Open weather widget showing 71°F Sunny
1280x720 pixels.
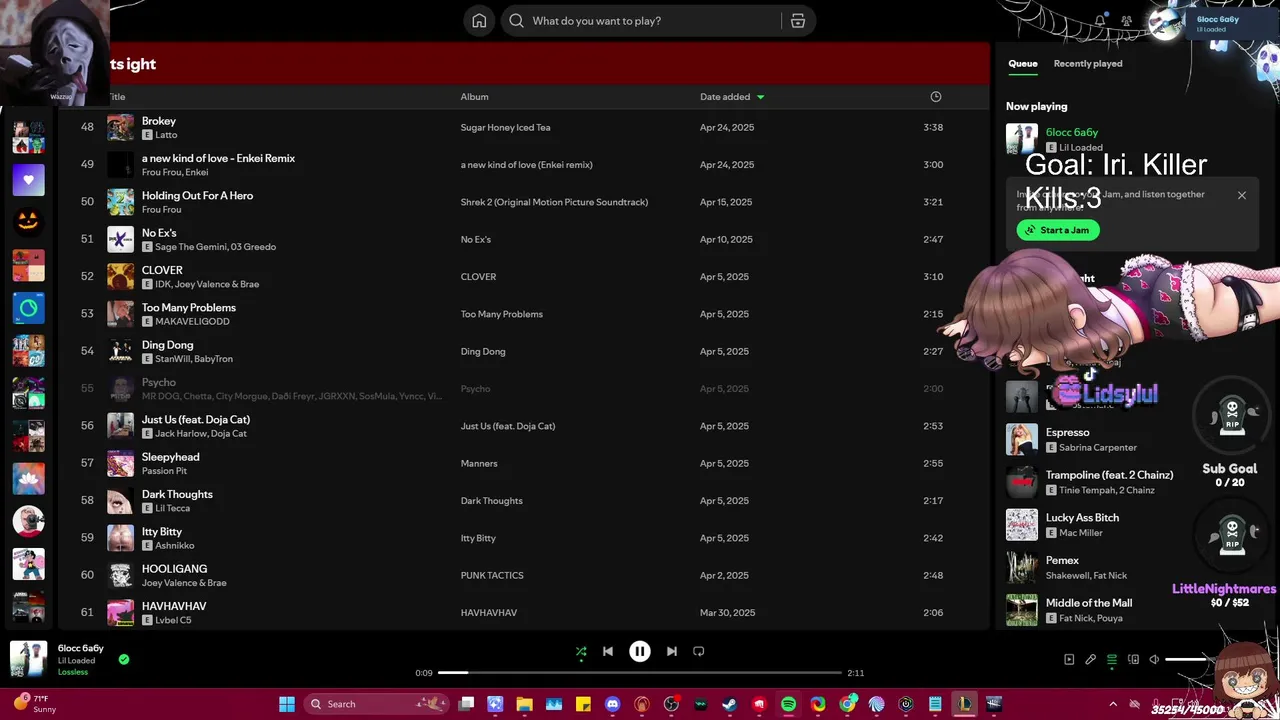click(x=34, y=704)
